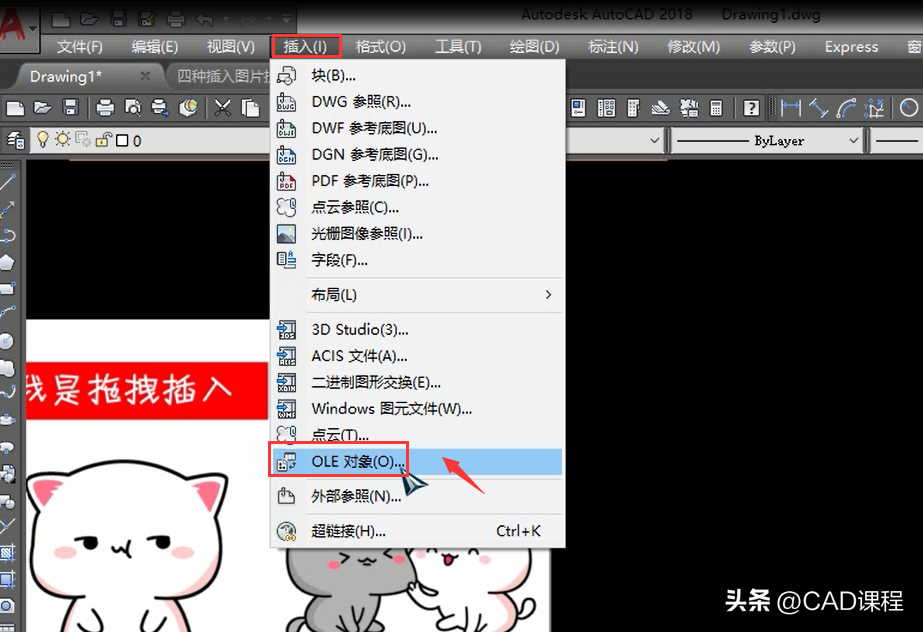The height and width of the screenshot is (632, 923).
Task: Open the 格式(O) menu
Action: tap(380, 46)
